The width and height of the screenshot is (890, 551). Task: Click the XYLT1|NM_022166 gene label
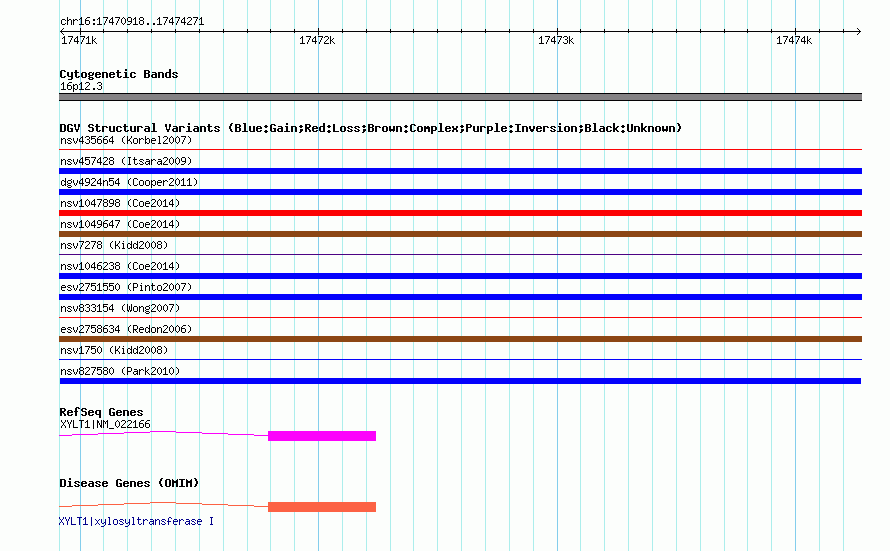(x=106, y=424)
